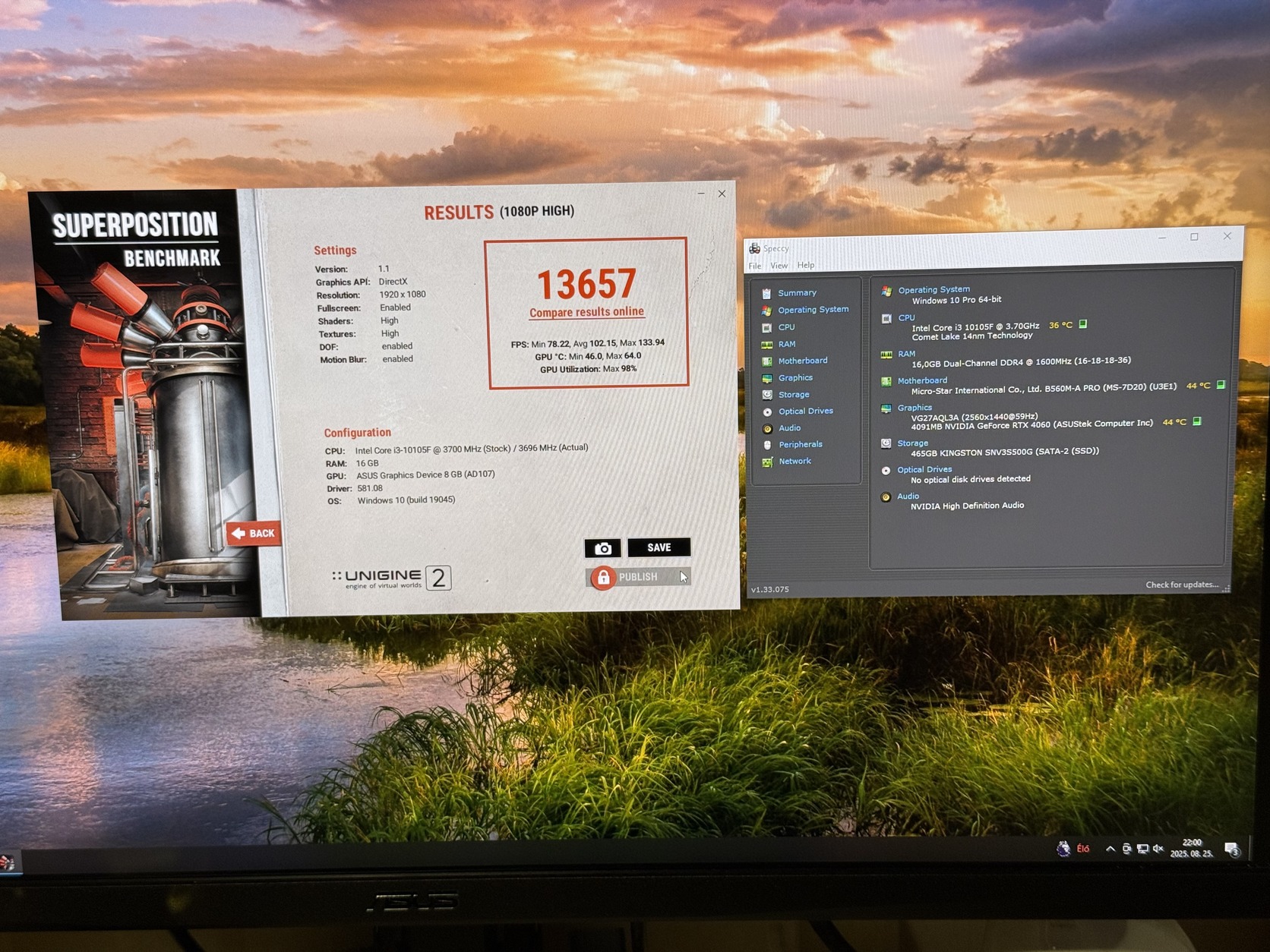Click the 'VG27AQL3A (2560x1440@59Hz)' monitor line

coord(975,417)
